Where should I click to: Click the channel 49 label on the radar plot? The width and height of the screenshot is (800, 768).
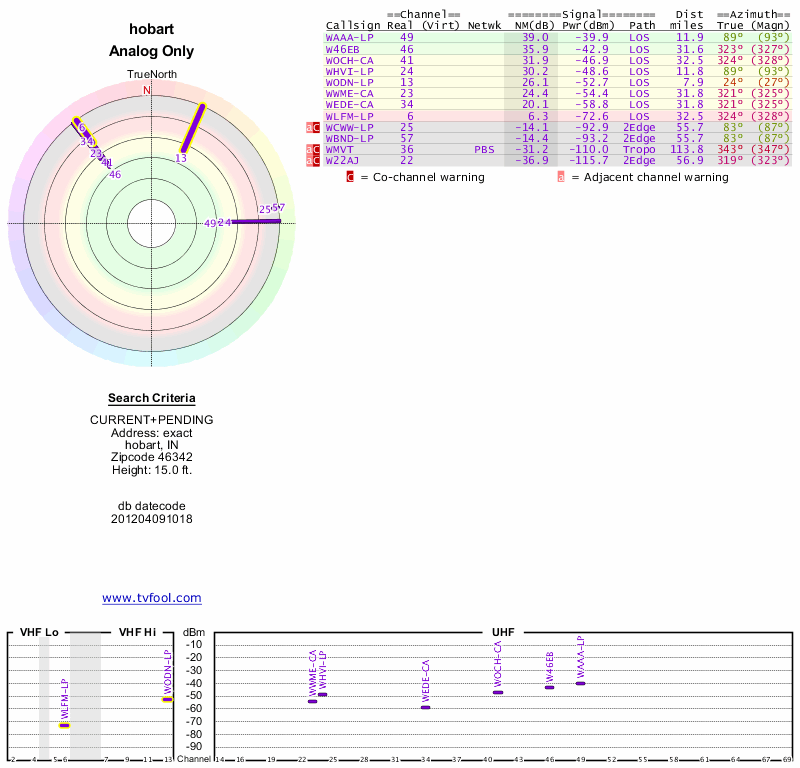[x=210, y=224]
